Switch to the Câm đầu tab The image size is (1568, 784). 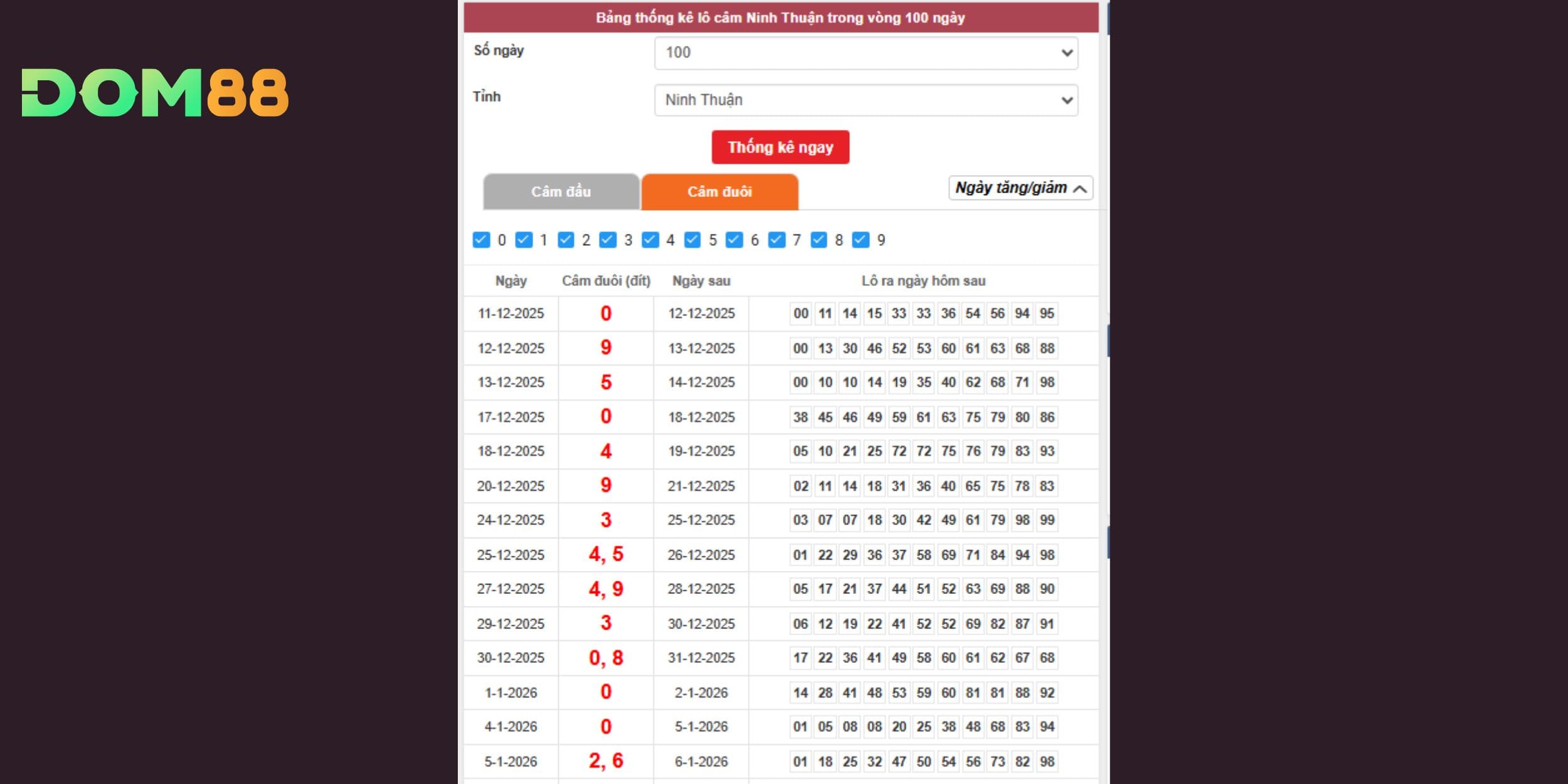pyautogui.click(x=561, y=192)
